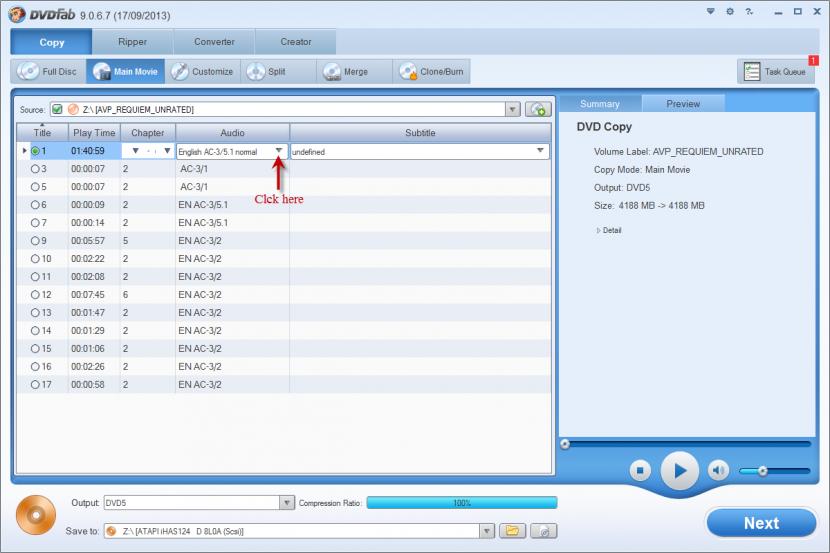Select title 5 radio button
The height and width of the screenshot is (553, 830).
35,187
